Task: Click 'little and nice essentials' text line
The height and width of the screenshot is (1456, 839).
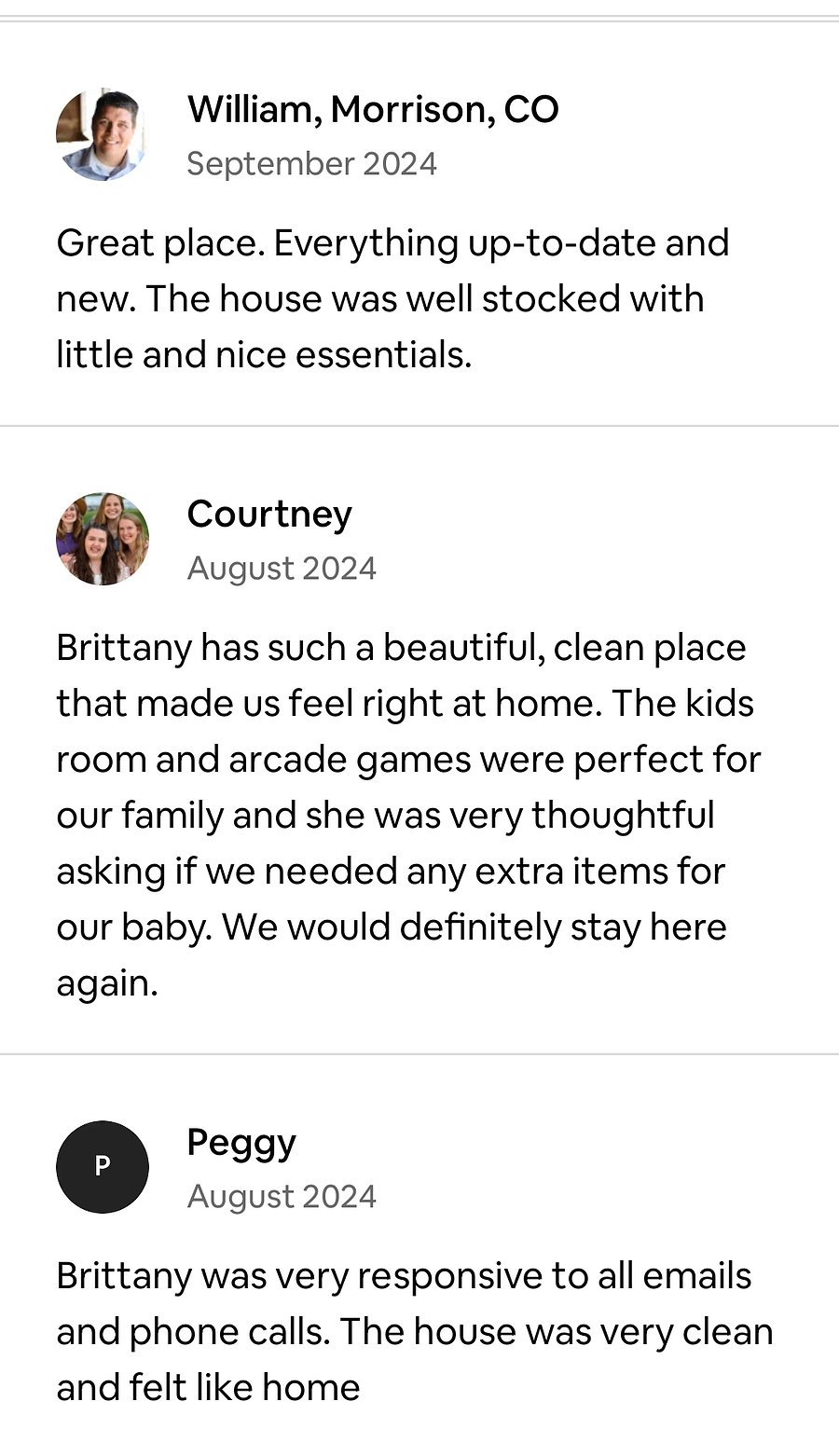Action: [264, 355]
